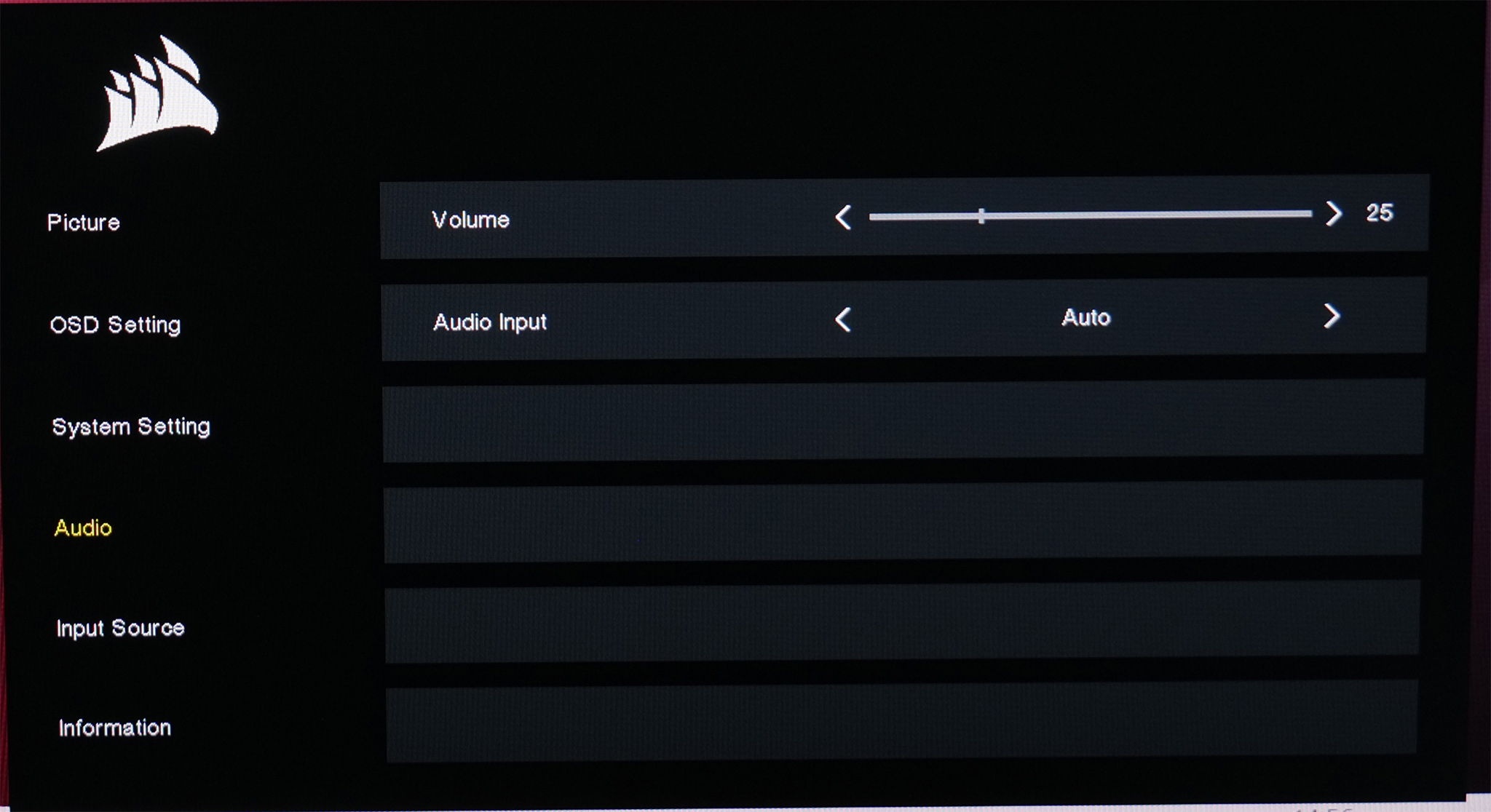Open the Information menu
Screen dimensions: 1491x812
click(x=115, y=728)
